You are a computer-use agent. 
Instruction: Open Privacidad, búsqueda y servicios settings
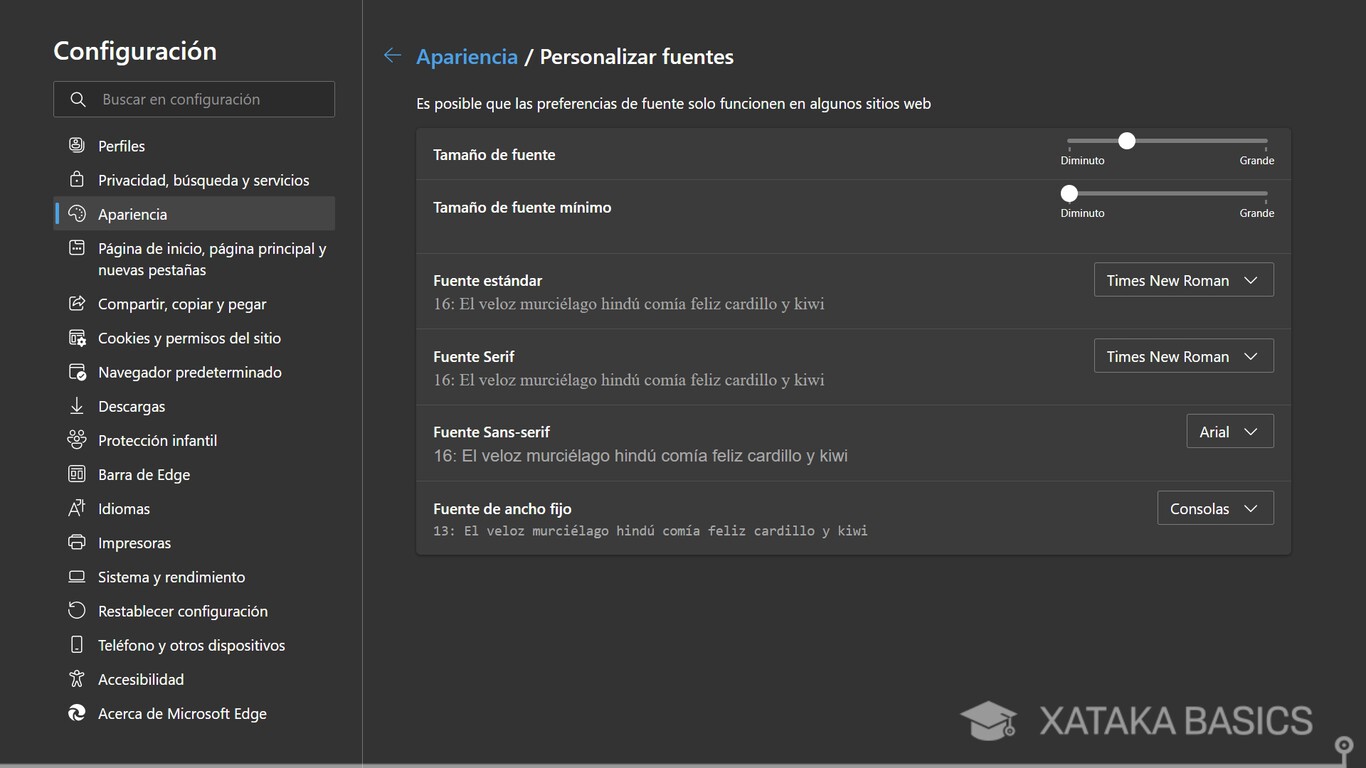coord(204,179)
